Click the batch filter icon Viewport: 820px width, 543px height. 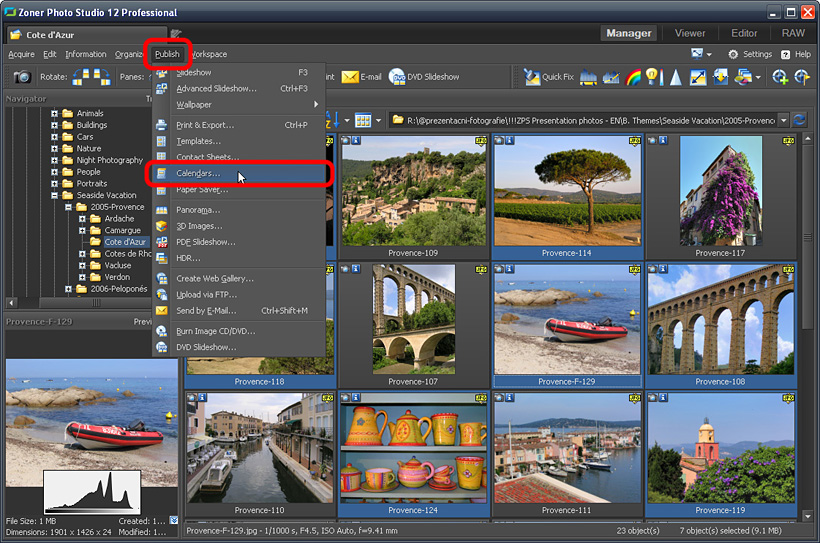[x=743, y=77]
